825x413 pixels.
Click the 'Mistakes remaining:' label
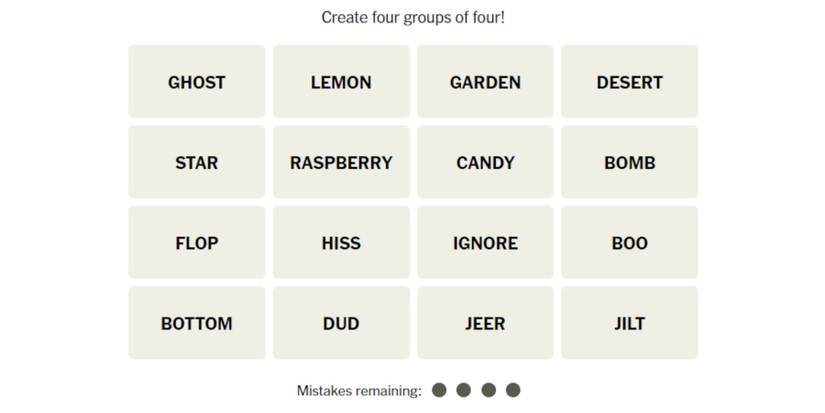pos(359,390)
